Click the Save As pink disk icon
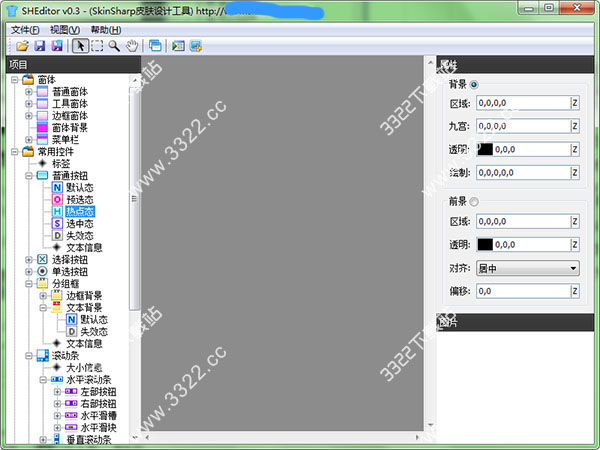 [x=57, y=46]
